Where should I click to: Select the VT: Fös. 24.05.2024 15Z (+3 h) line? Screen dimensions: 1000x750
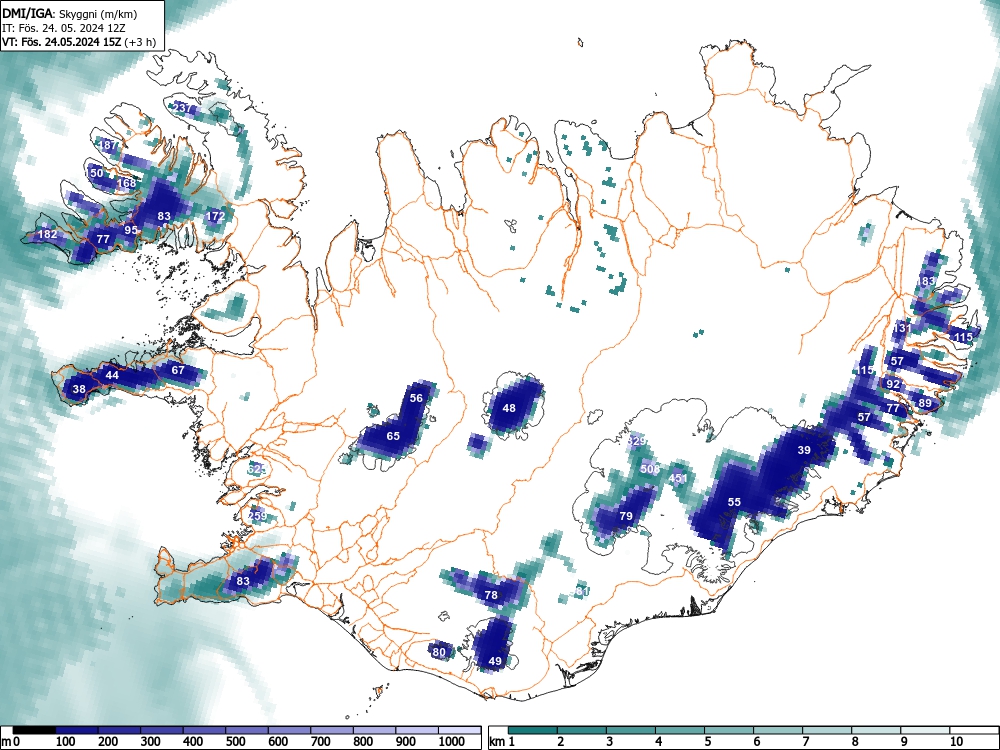[78, 42]
